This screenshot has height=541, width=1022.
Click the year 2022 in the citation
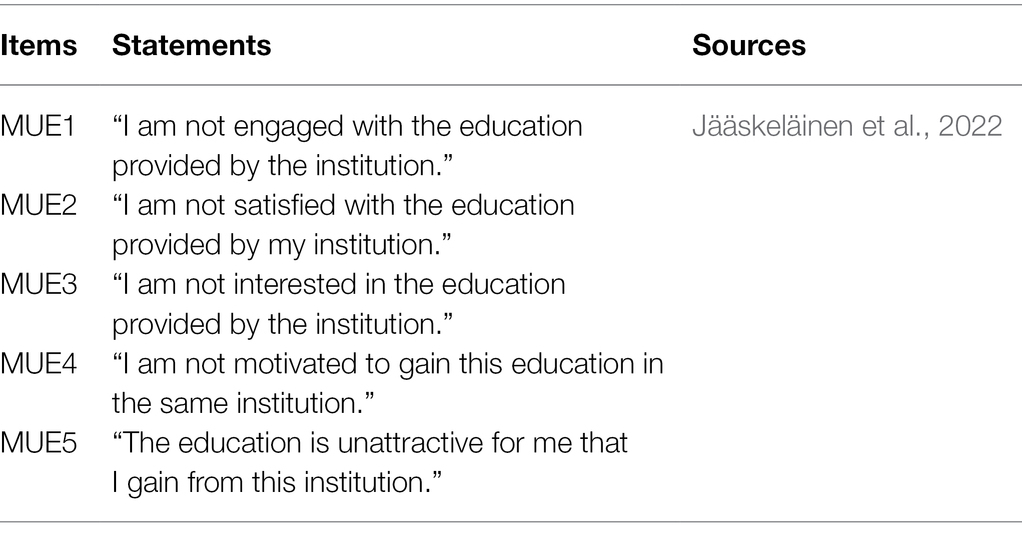pos(970,126)
